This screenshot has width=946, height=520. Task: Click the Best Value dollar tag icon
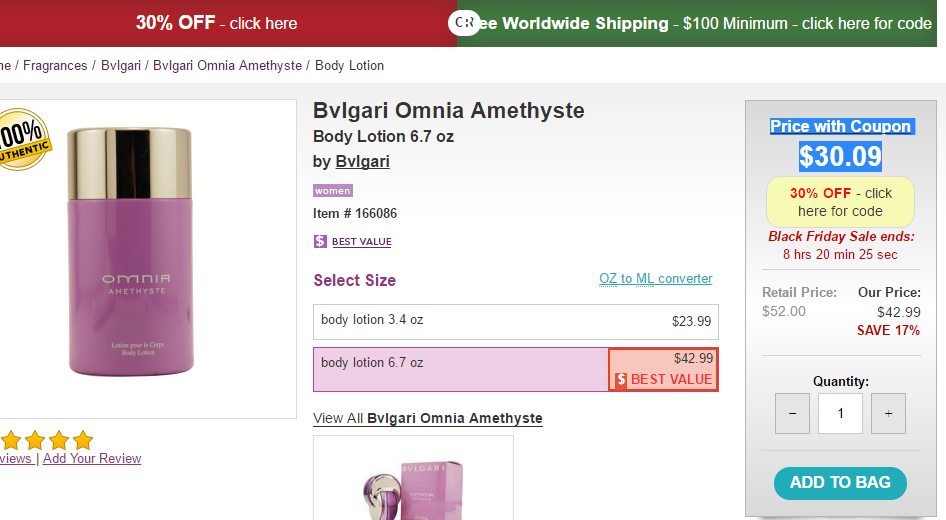pos(320,241)
